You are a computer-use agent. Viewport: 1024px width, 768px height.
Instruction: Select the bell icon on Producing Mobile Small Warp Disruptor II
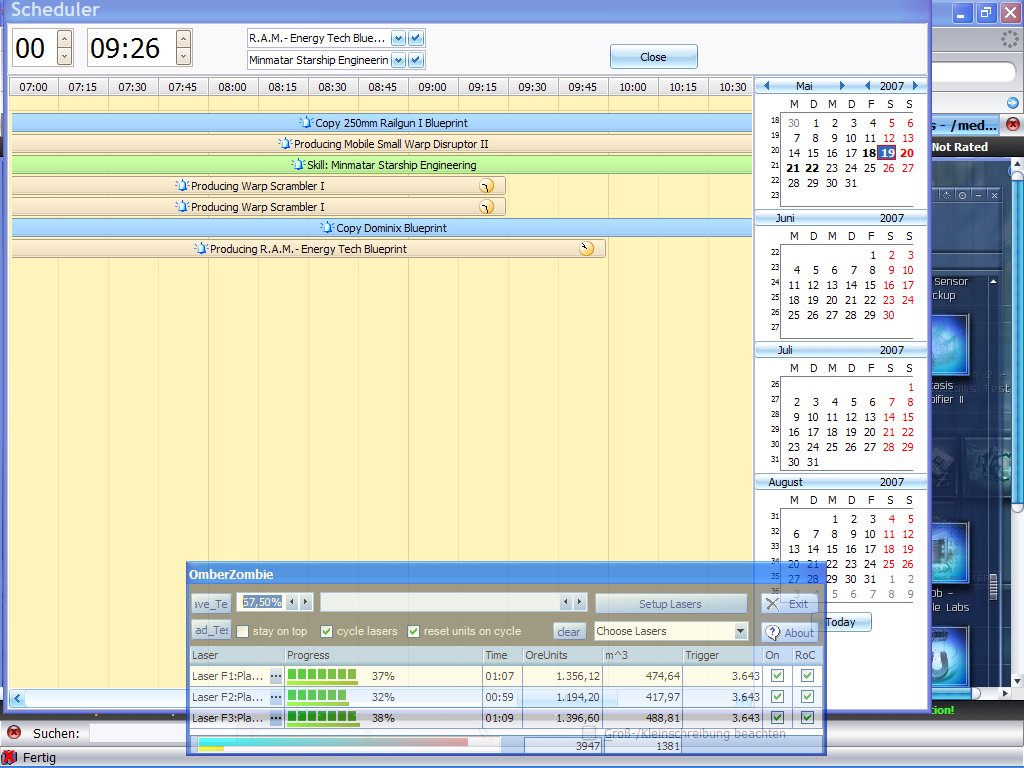[x=284, y=143]
